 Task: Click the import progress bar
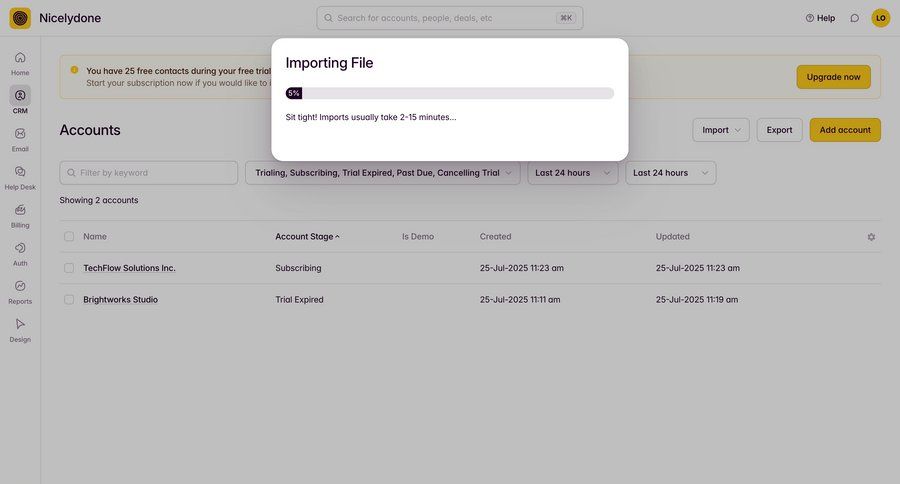tap(450, 93)
